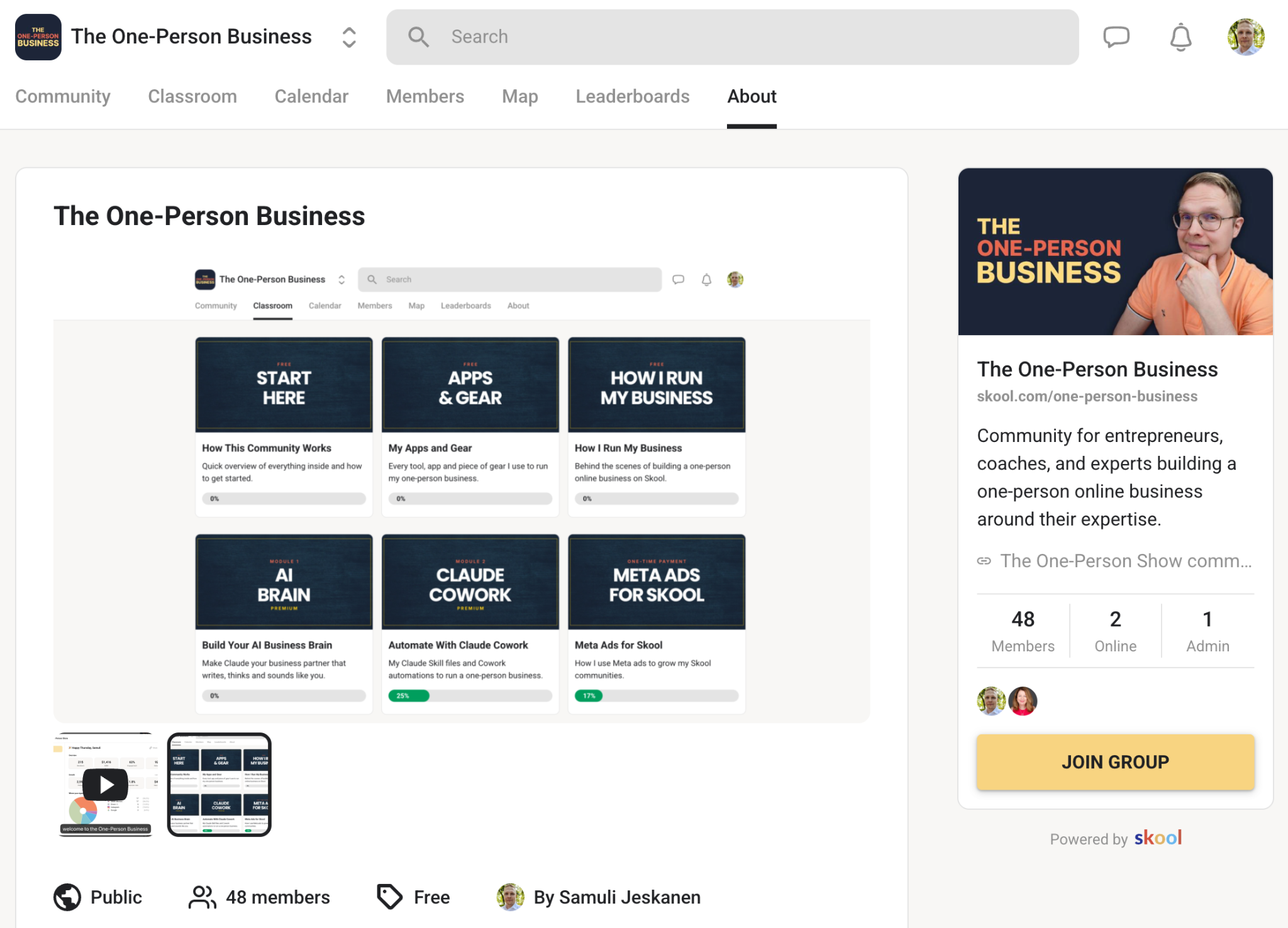1288x928 pixels.
Task: Click the One-Person Business group logo
Action: (x=38, y=37)
